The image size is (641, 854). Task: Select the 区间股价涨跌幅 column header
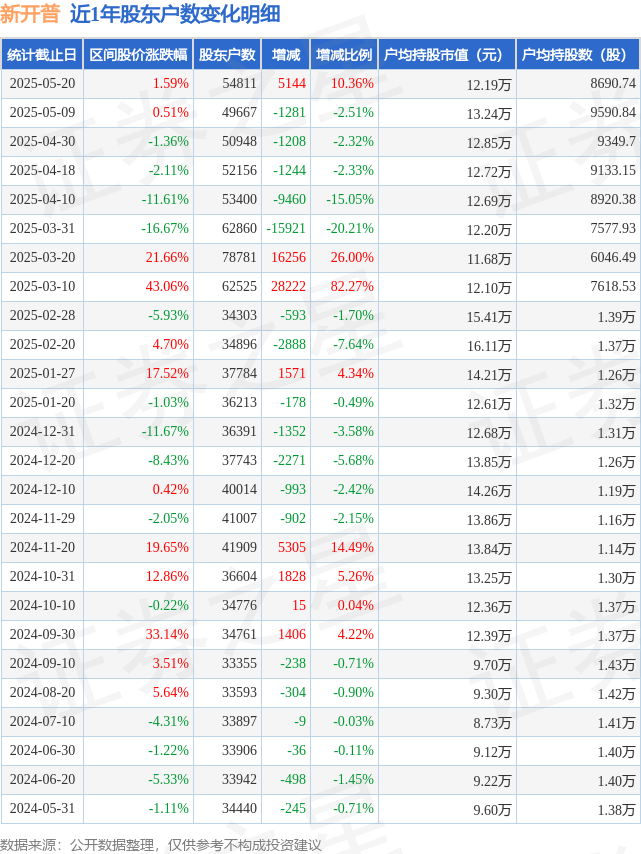point(138,54)
